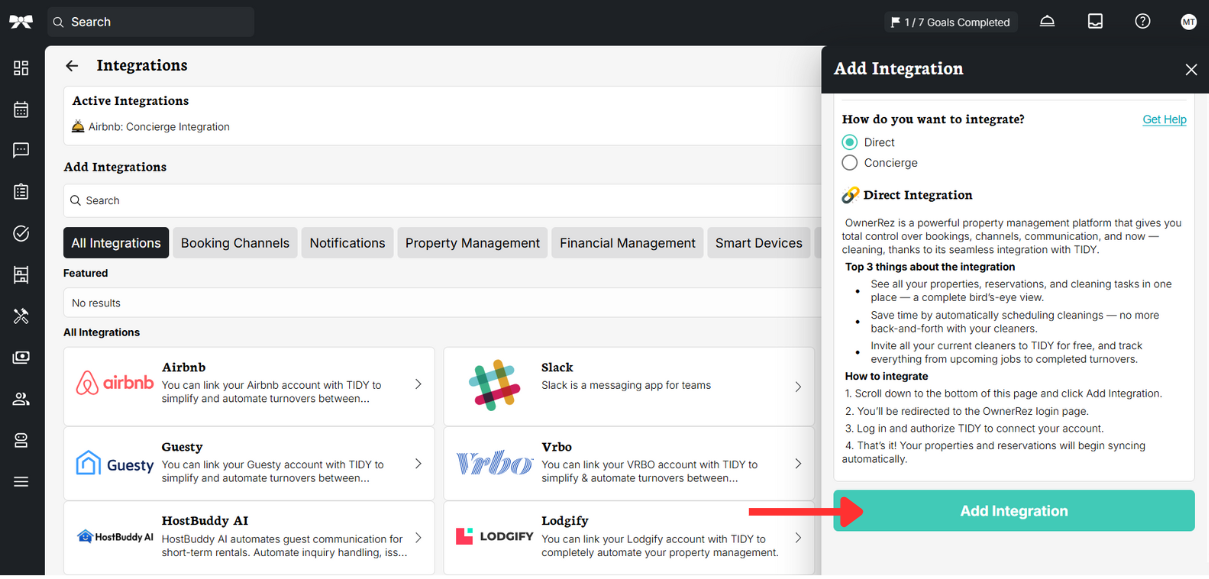Click the top bar Search field
Screen dimensions: 1209x579
pos(150,21)
